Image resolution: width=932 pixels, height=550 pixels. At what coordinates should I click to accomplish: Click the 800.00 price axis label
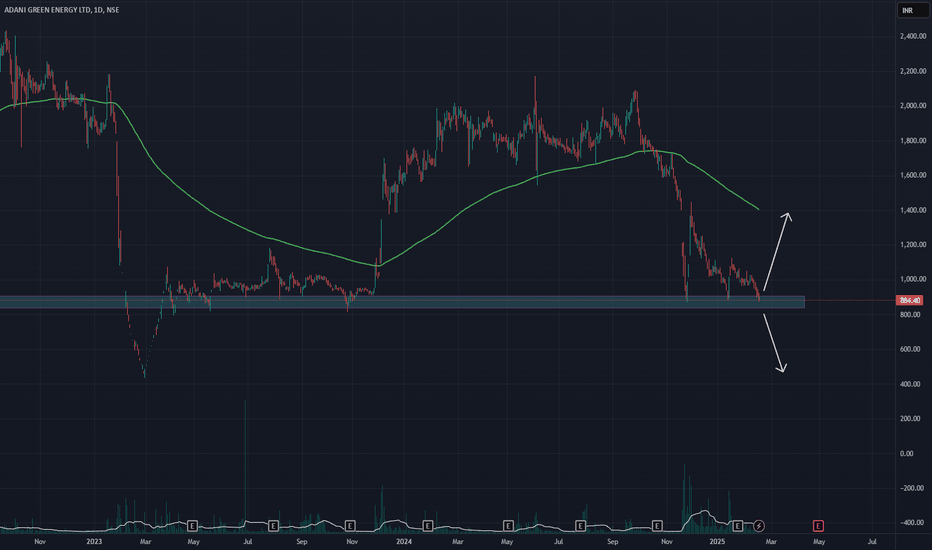910,315
